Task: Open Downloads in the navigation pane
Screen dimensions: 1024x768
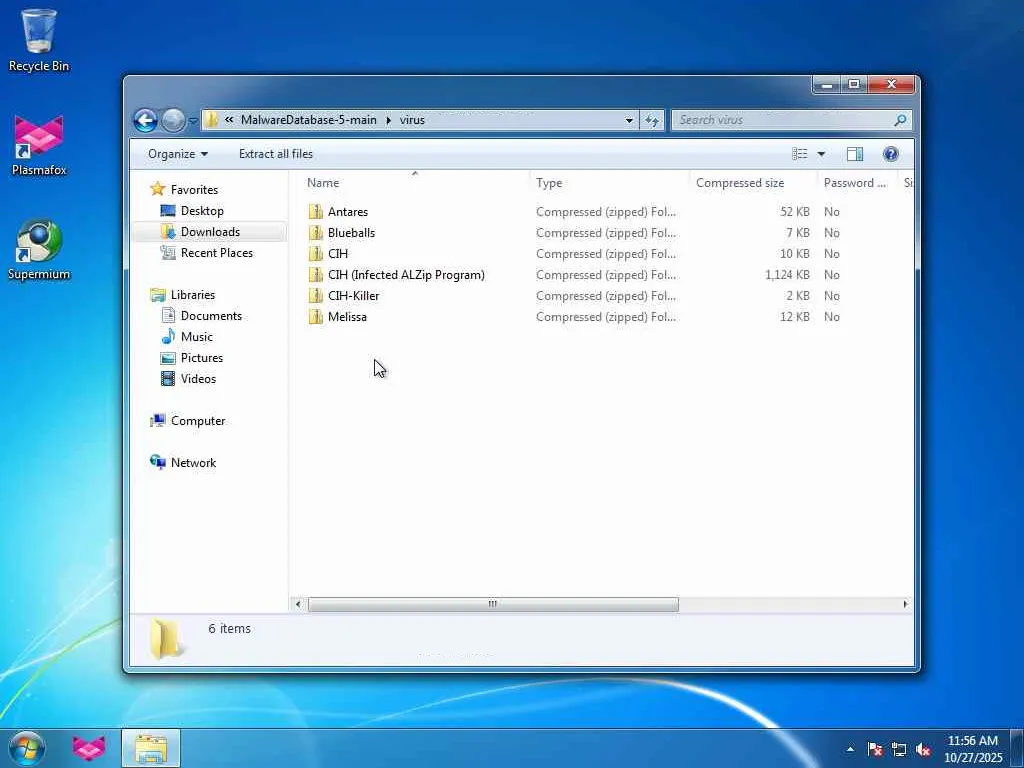Action: coord(210,232)
